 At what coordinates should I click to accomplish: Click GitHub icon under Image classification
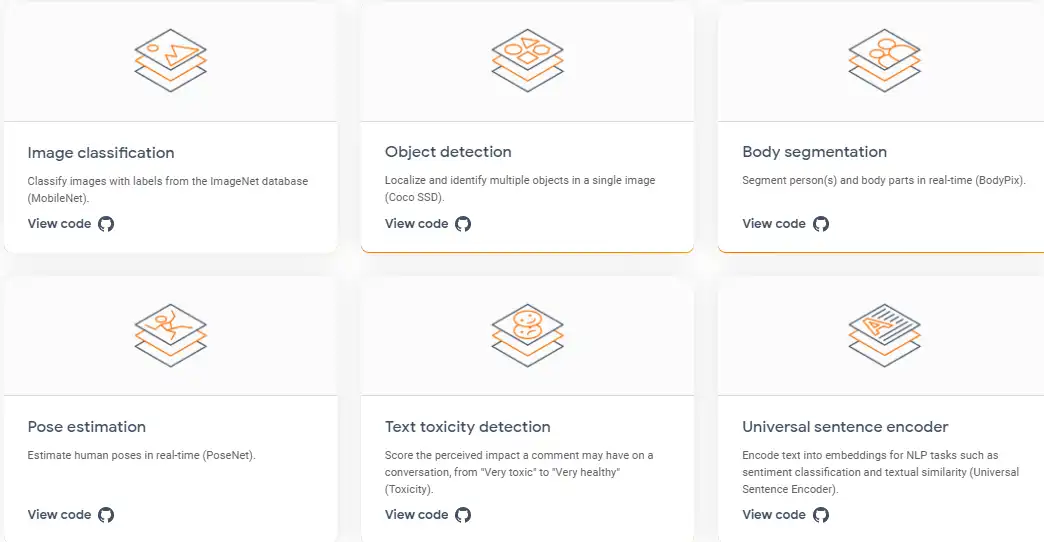[x=106, y=224]
